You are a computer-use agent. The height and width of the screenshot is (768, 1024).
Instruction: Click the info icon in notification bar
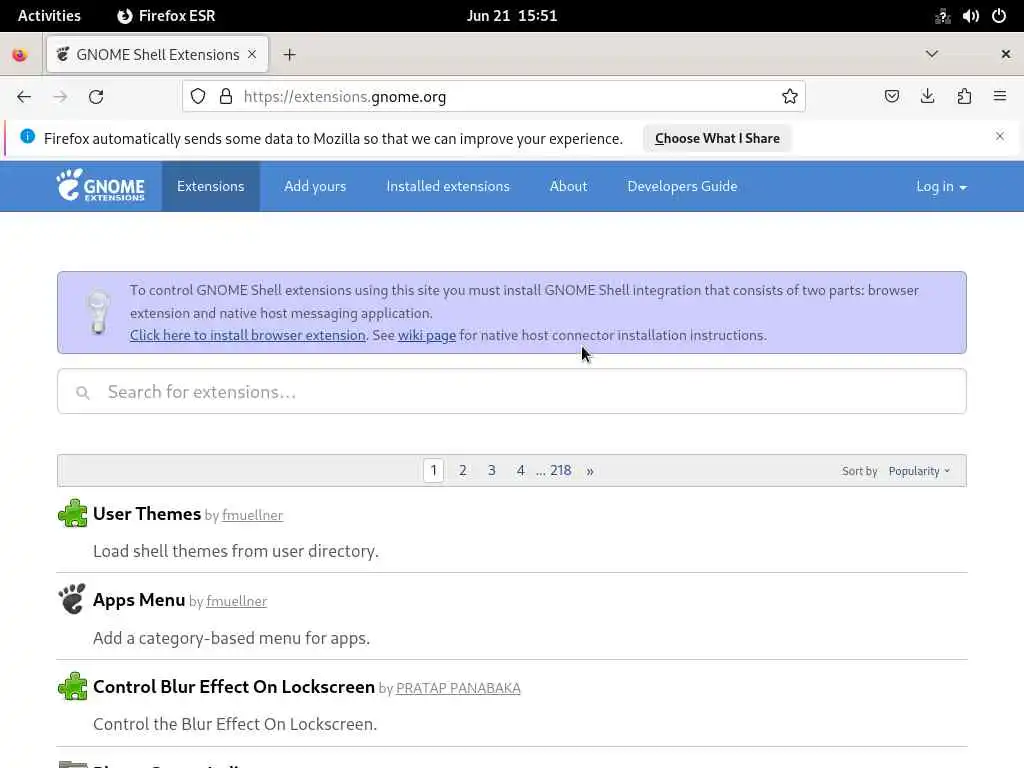[x=27, y=136]
